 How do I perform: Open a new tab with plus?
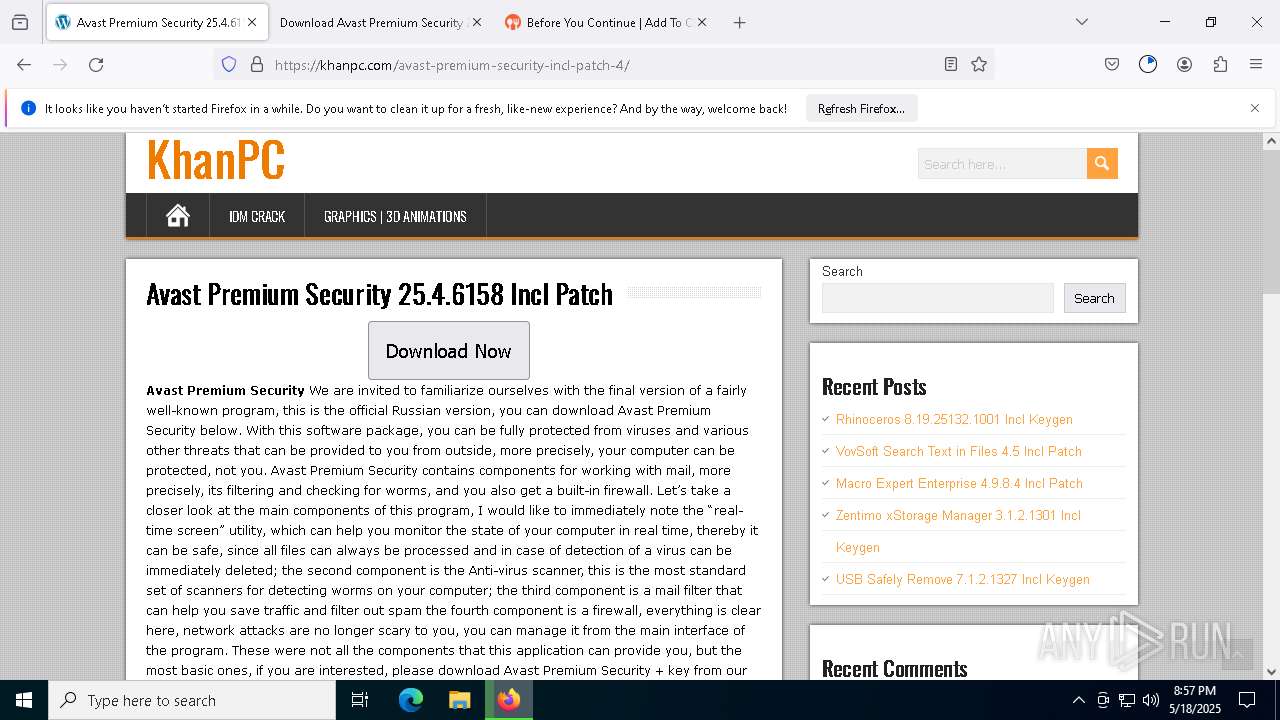coord(739,22)
